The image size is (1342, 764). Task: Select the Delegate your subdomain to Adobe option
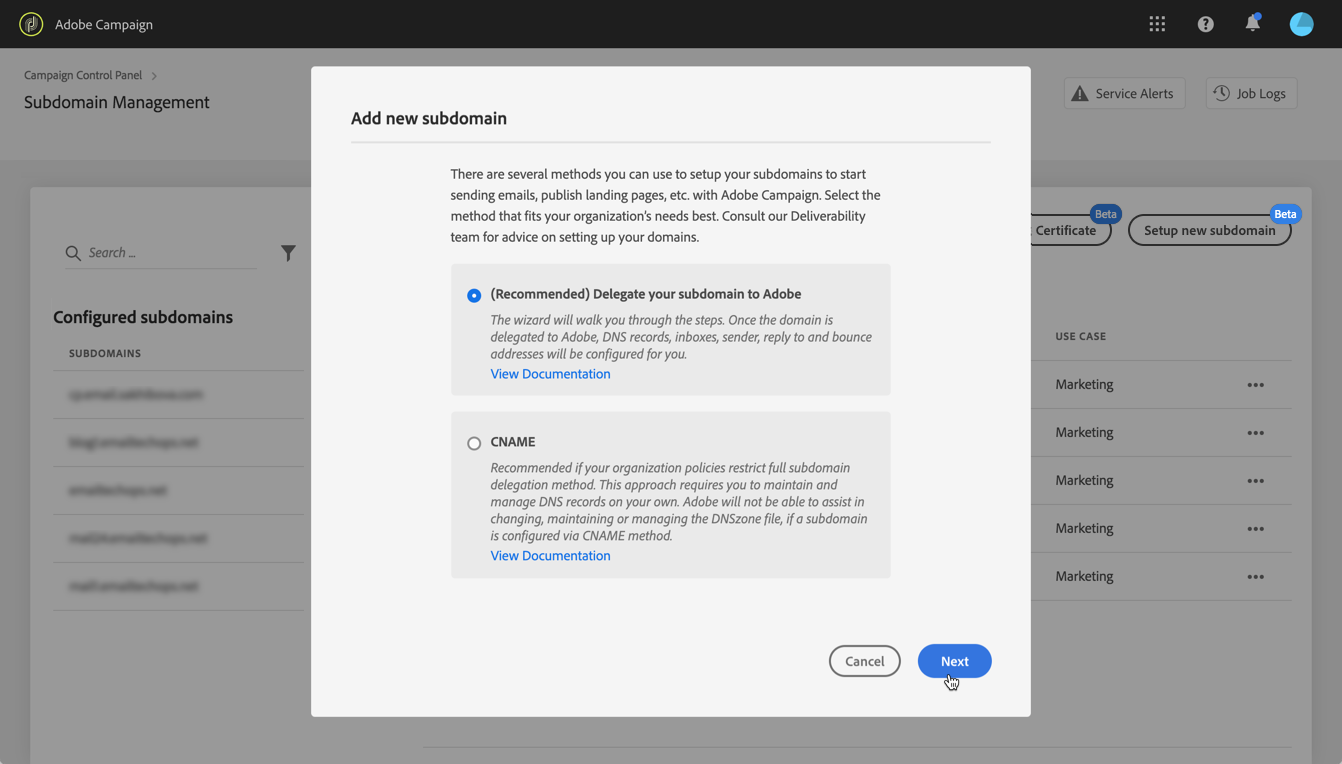474,295
